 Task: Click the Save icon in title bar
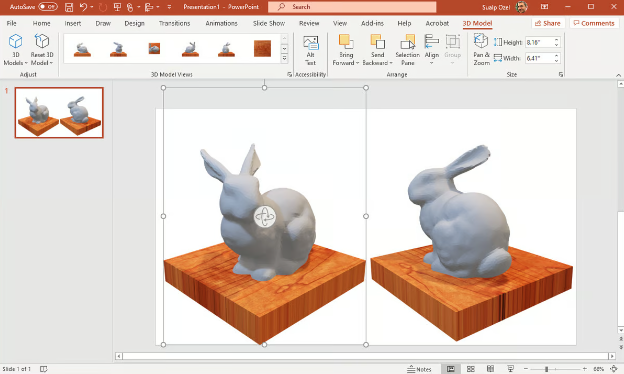coord(69,7)
